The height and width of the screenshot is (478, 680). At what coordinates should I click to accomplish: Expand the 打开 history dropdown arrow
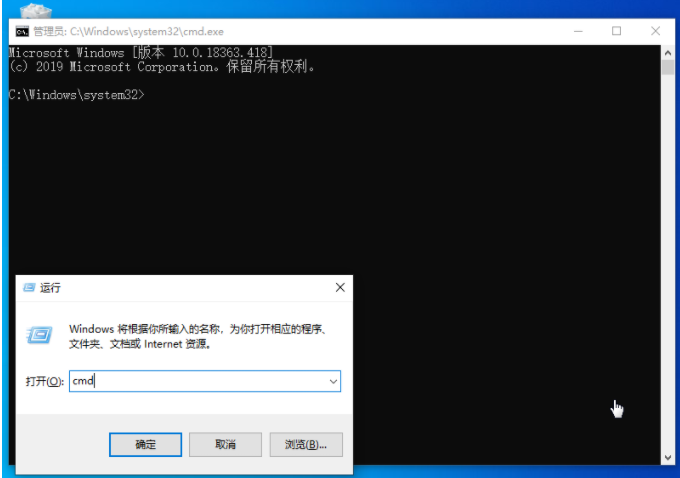(x=333, y=381)
